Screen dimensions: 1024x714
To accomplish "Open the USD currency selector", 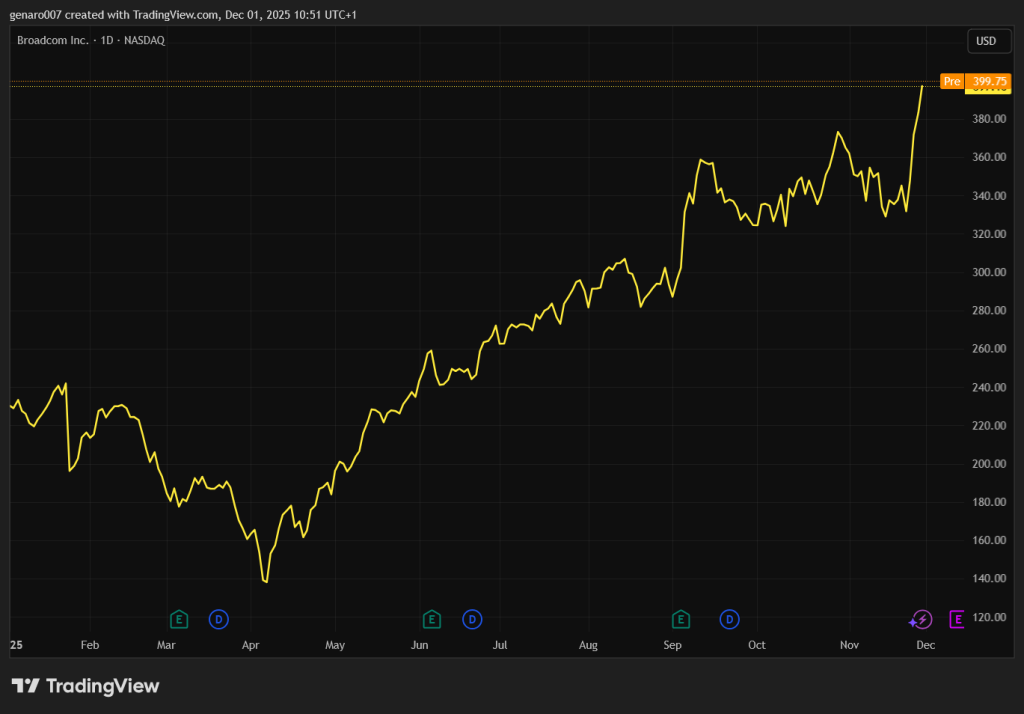I will point(985,41).
